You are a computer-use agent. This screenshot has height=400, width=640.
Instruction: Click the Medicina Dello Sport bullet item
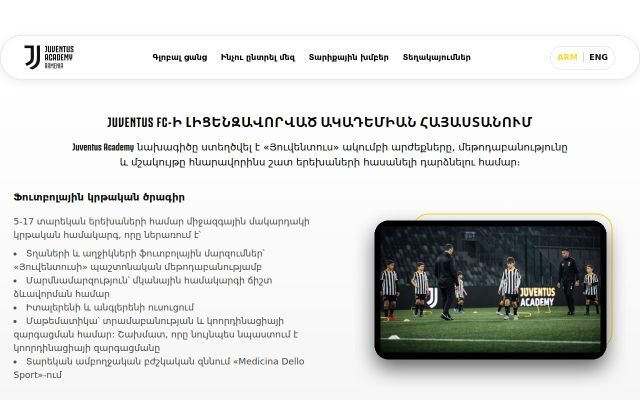pyautogui.click(x=159, y=368)
